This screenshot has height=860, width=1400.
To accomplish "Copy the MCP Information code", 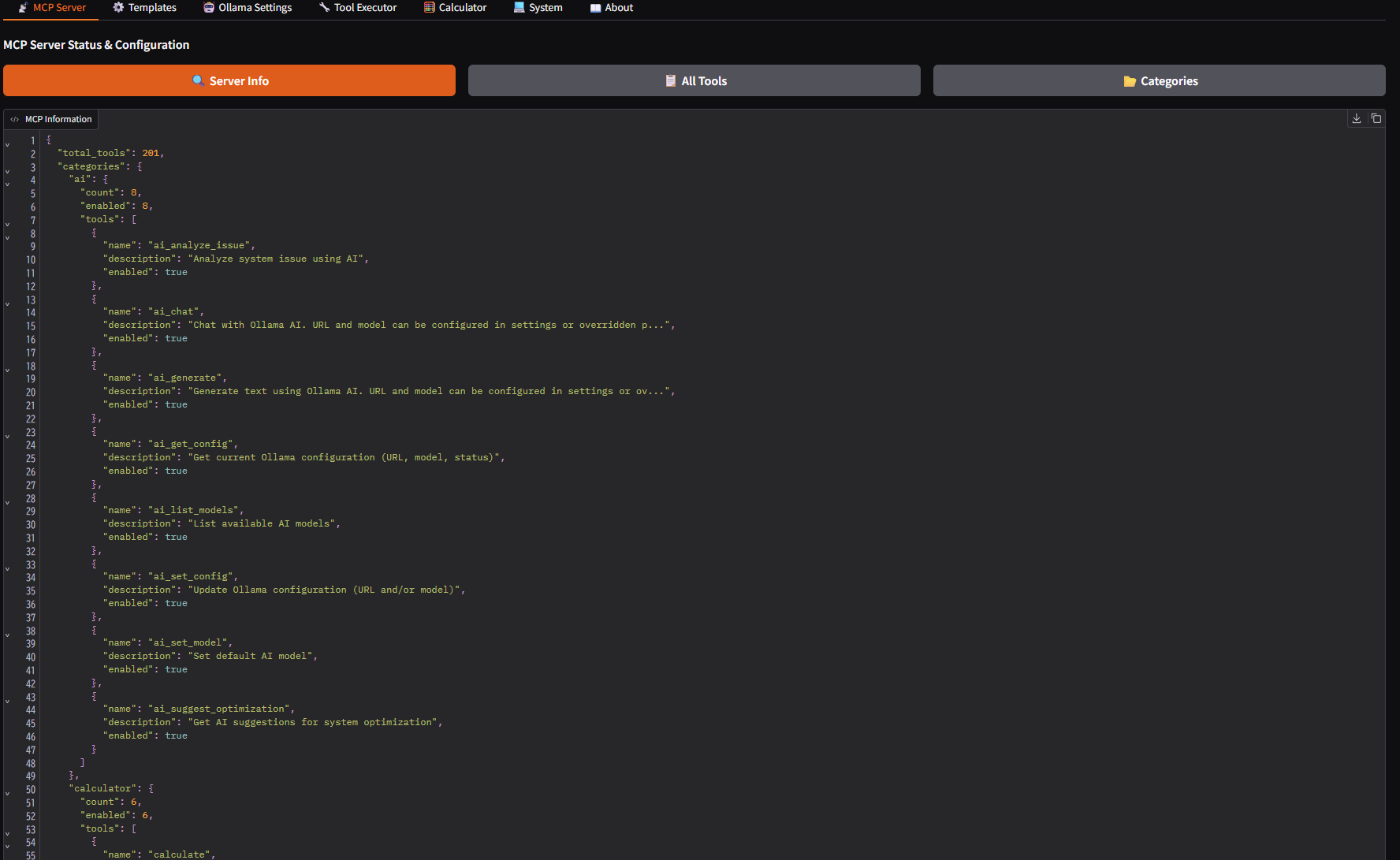I will click(x=1376, y=119).
